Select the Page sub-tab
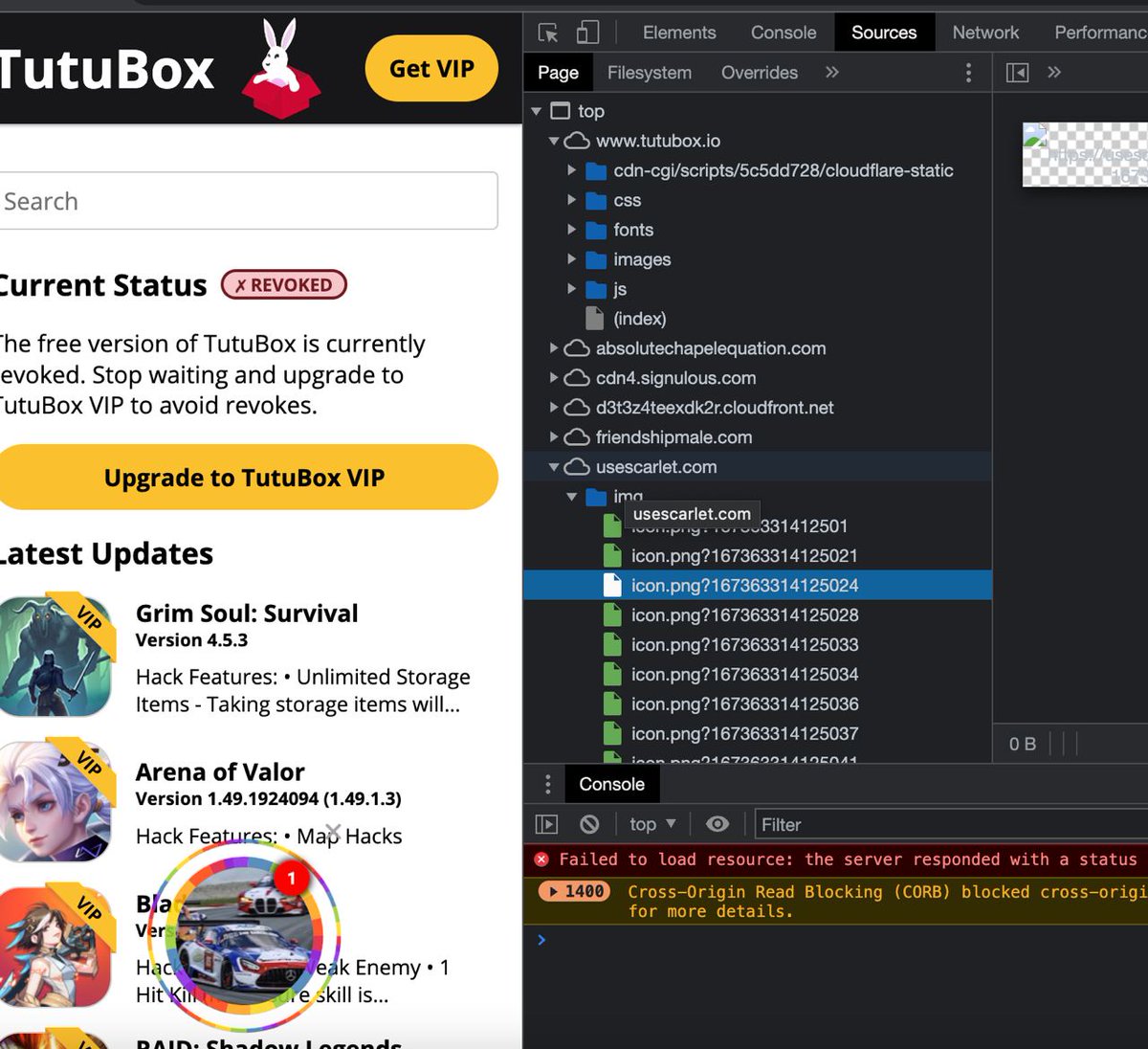Image resolution: width=1148 pixels, height=1049 pixels. pyautogui.click(x=558, y=73)
